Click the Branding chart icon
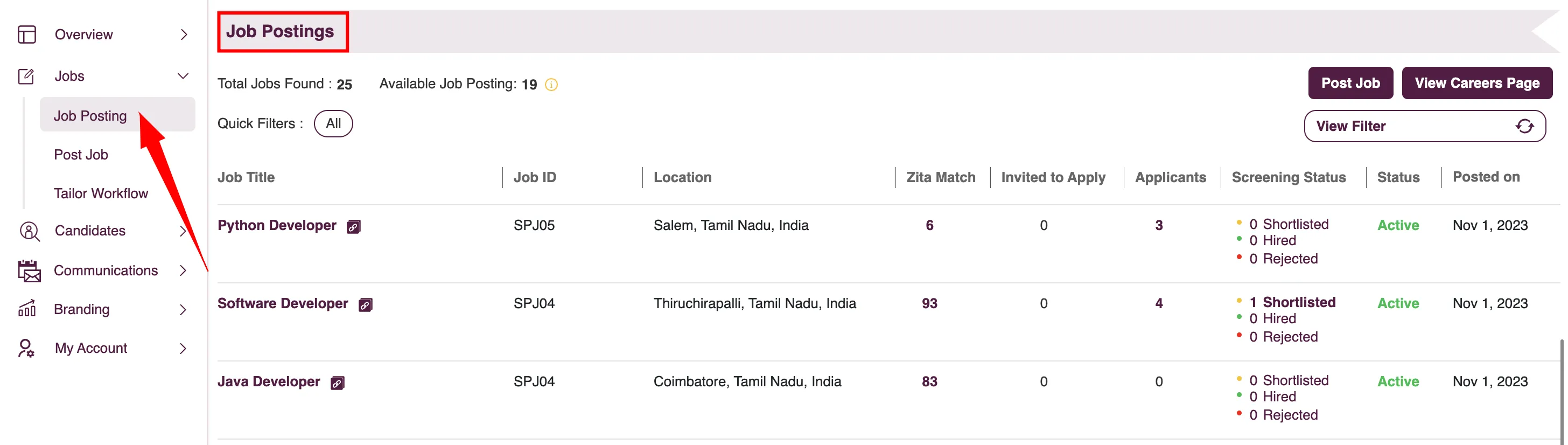 point(27,309)
